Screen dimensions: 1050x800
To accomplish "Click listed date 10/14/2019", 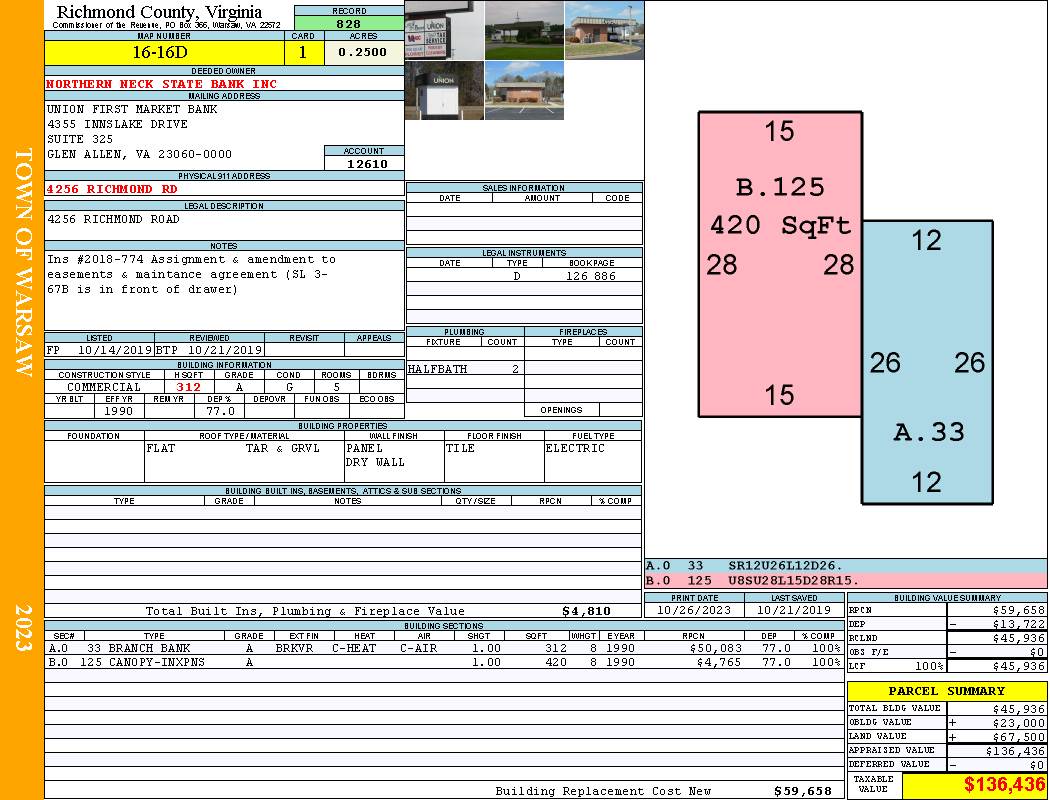I will coord(115,350).
